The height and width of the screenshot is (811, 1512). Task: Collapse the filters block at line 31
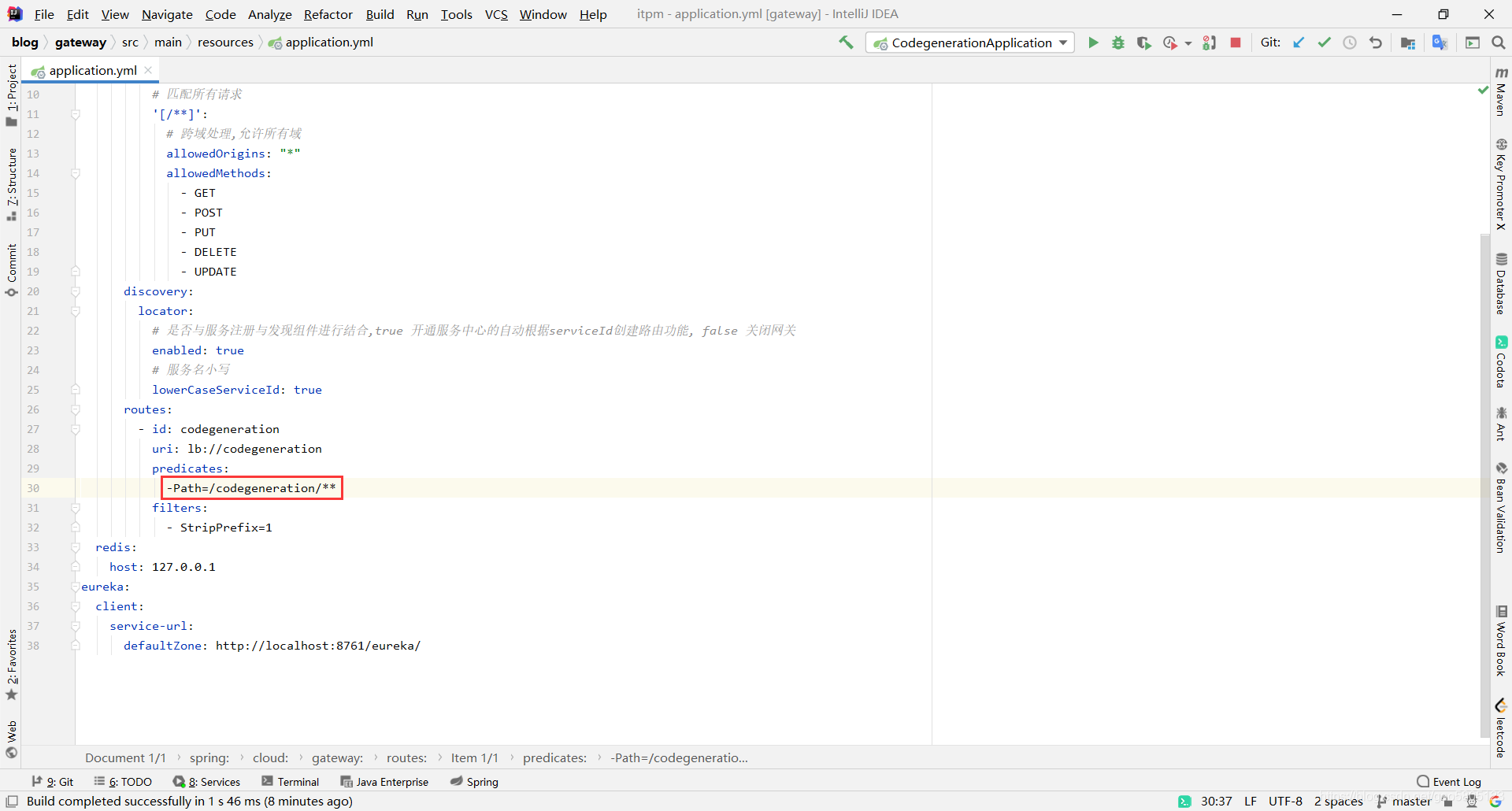point(76,508)
